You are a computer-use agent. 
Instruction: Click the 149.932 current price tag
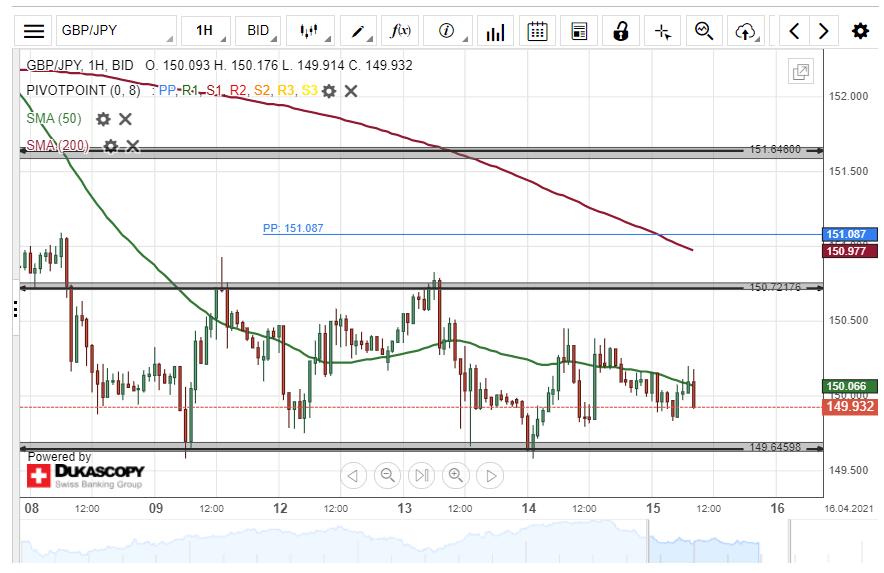pyautogui.click(x=850, y=407)
